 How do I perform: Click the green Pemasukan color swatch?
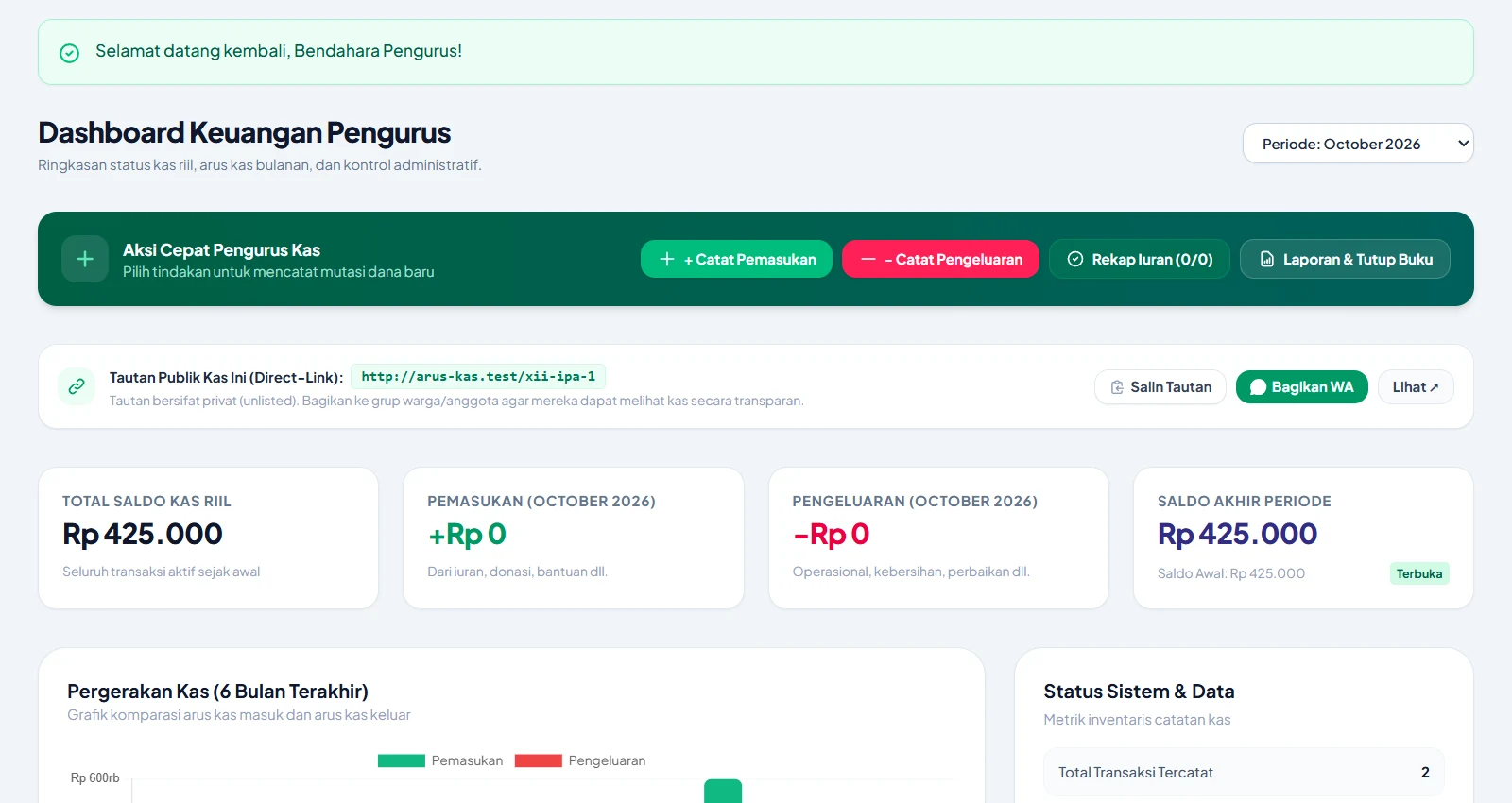402,760
